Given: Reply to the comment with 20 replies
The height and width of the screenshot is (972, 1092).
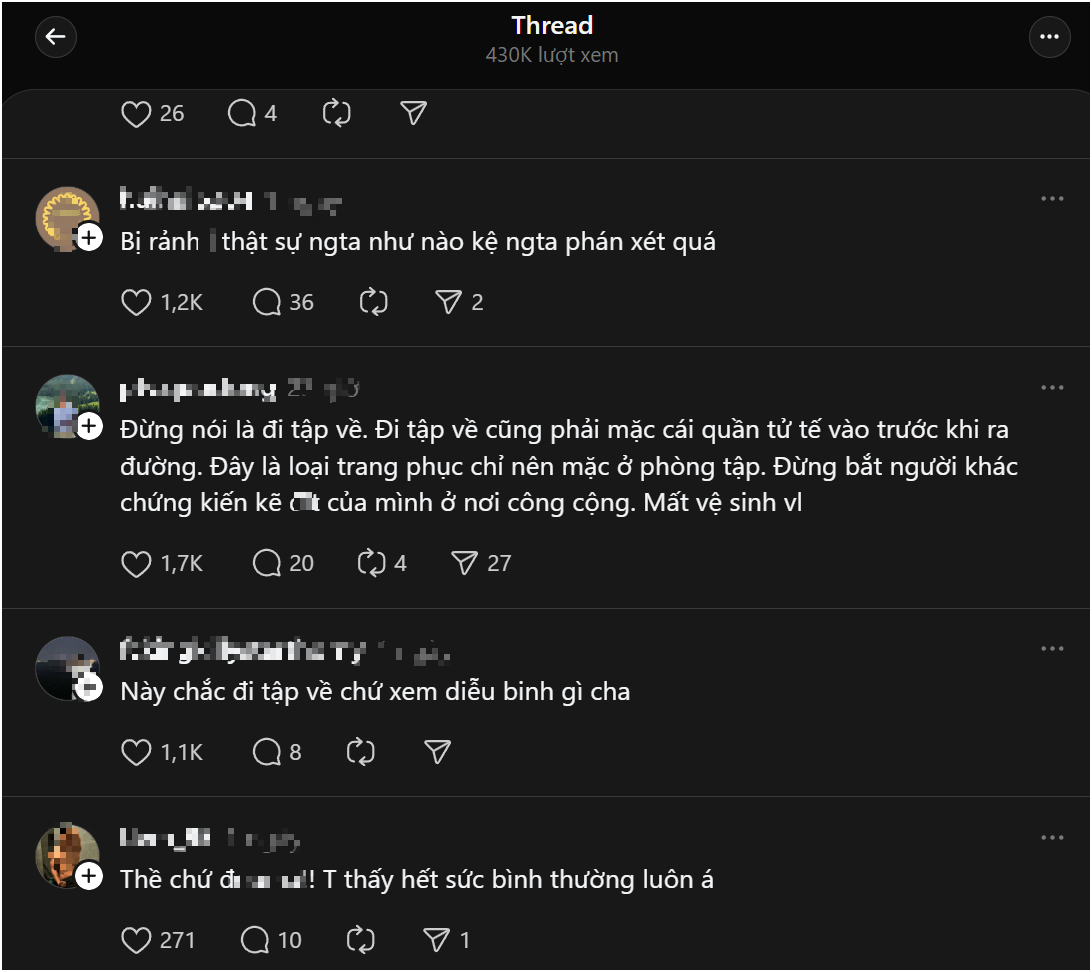Looking at the screenshot, I should tap(268, 564).
